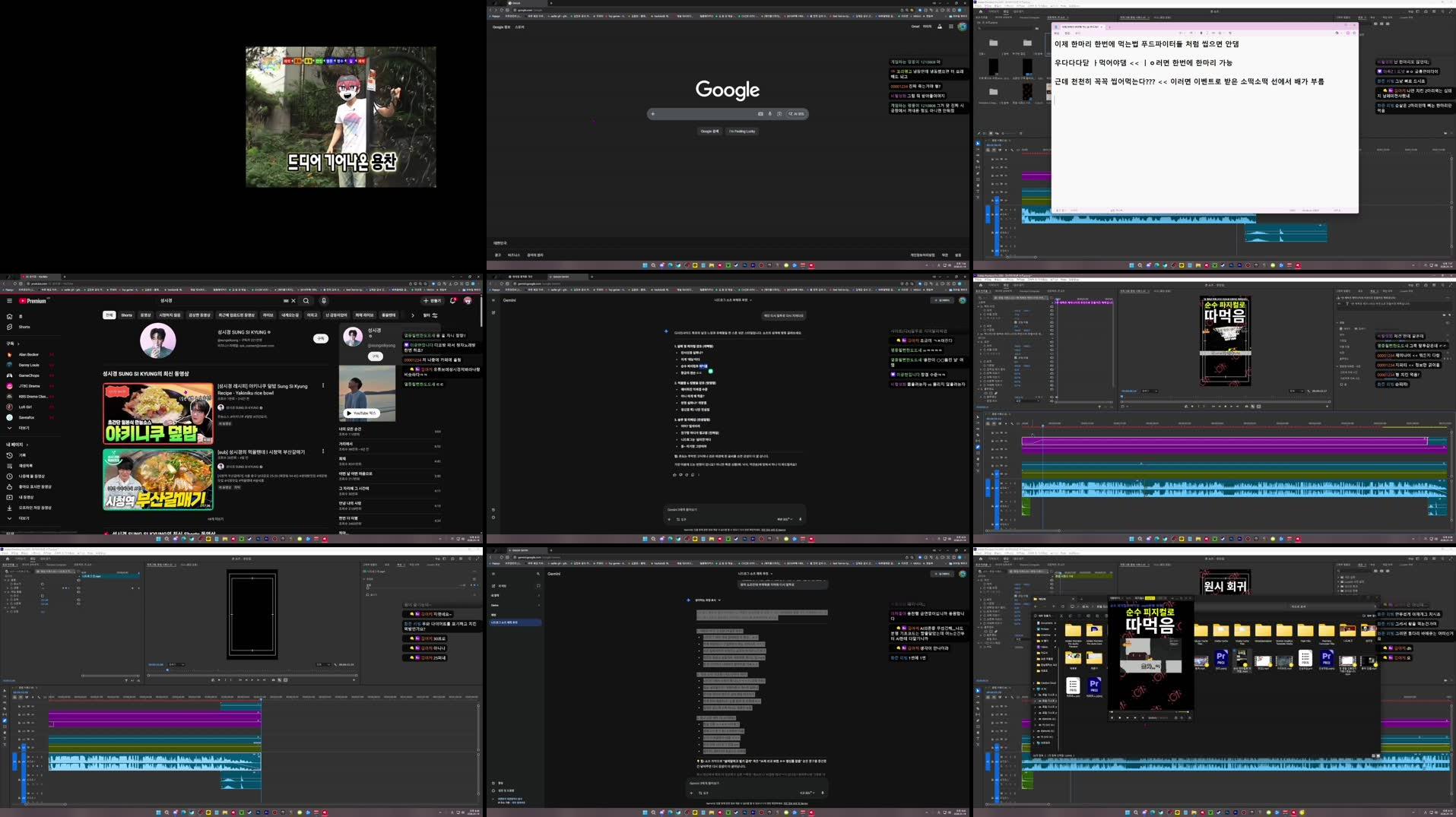
Task: Select the Selection tool in Premiere's tool panel
Action: pos(5,691)
